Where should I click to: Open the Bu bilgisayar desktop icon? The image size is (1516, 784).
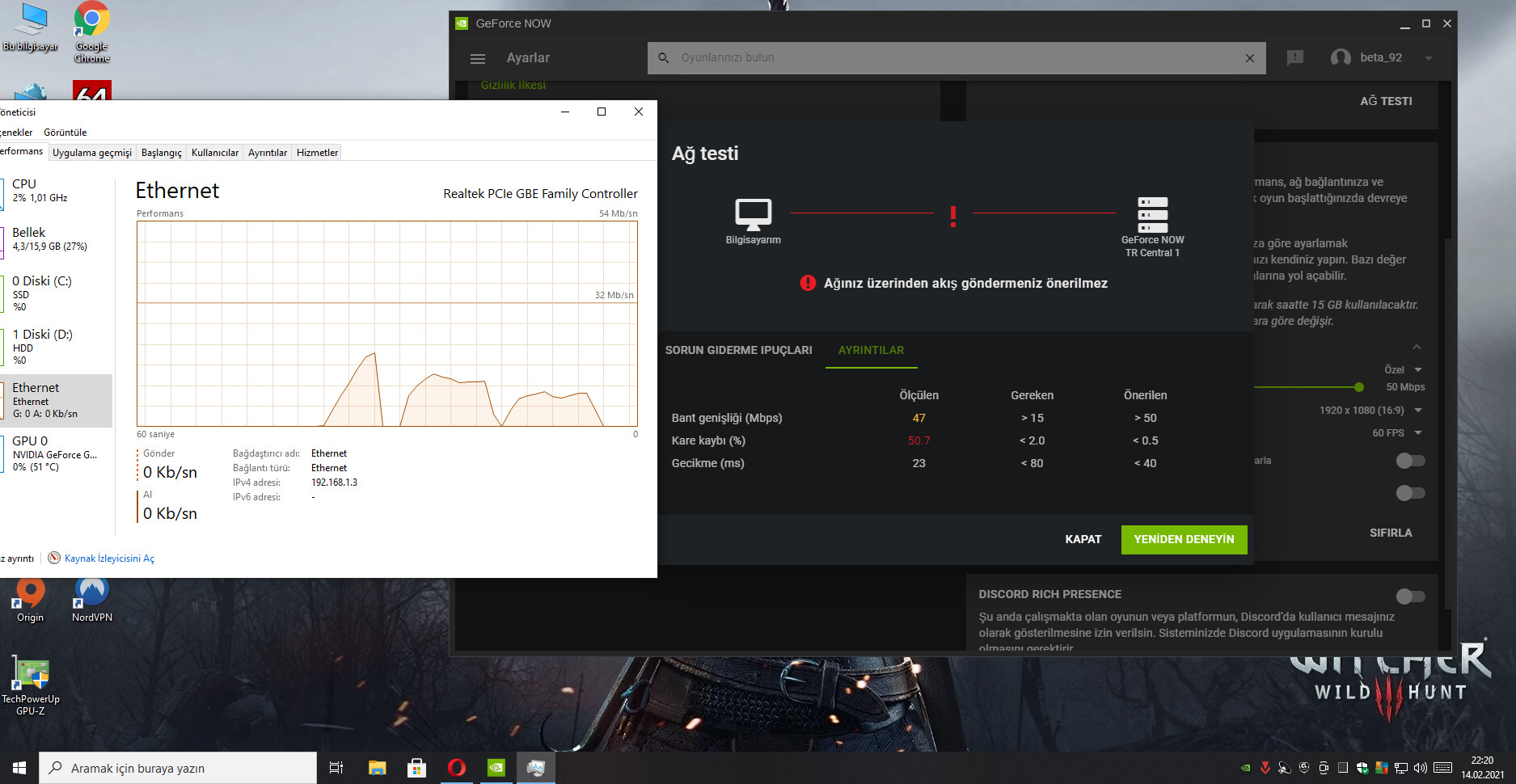pos(31,27)
